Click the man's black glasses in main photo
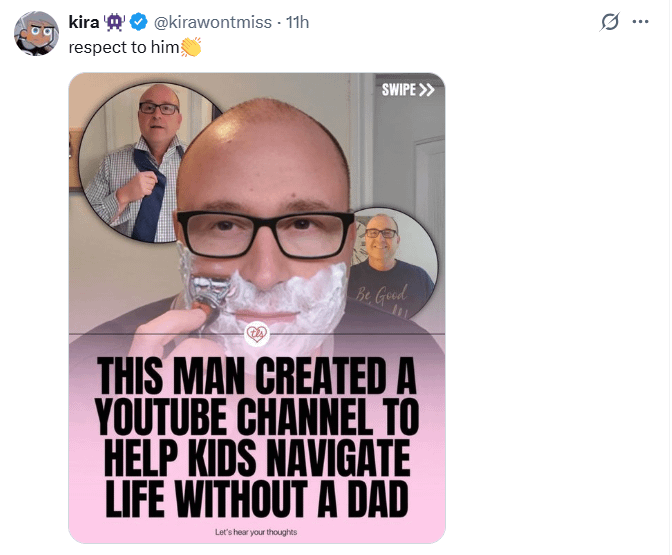Screen dimensions: 672x555 point(262,232)
